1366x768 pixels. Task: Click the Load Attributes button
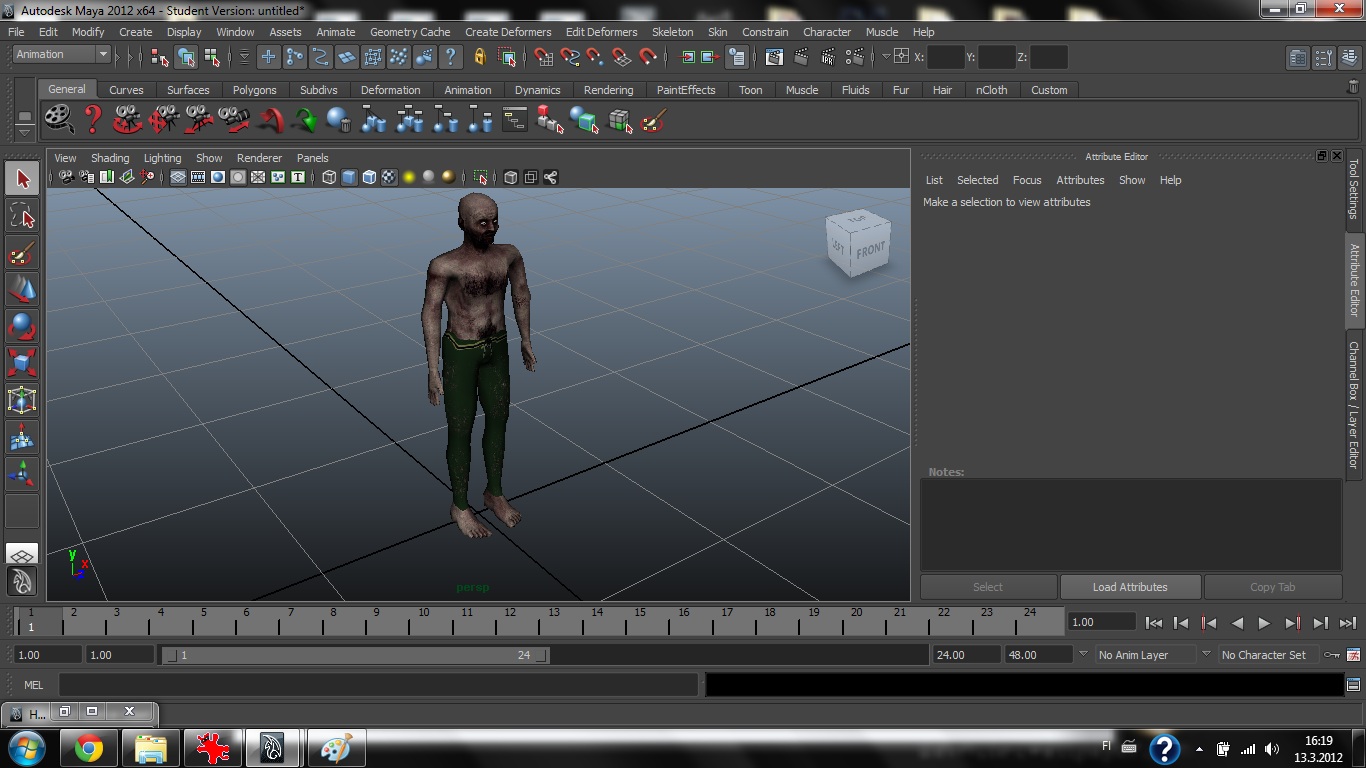1129,587
